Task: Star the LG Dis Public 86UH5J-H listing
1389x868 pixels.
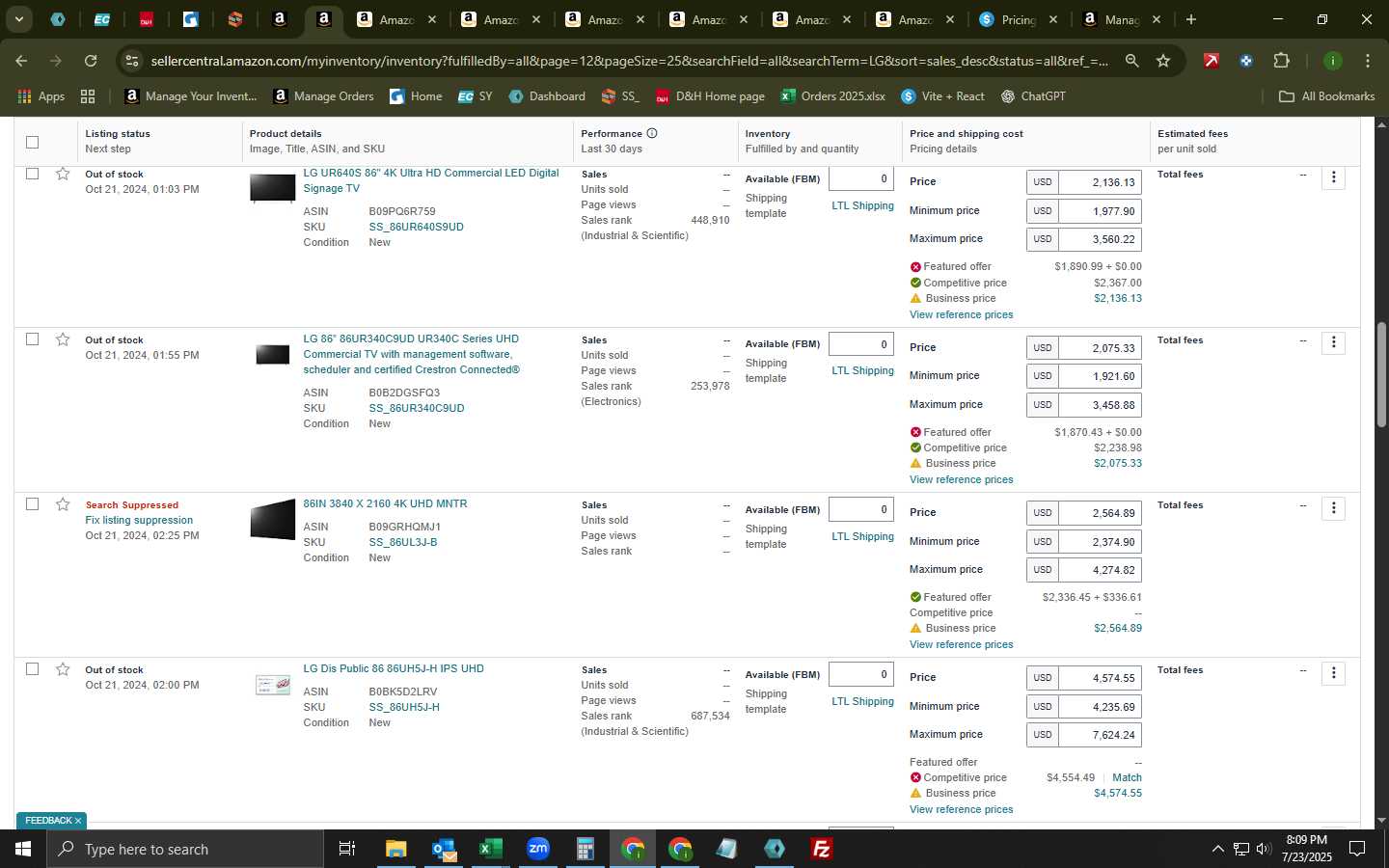Action: pos(63,669)
